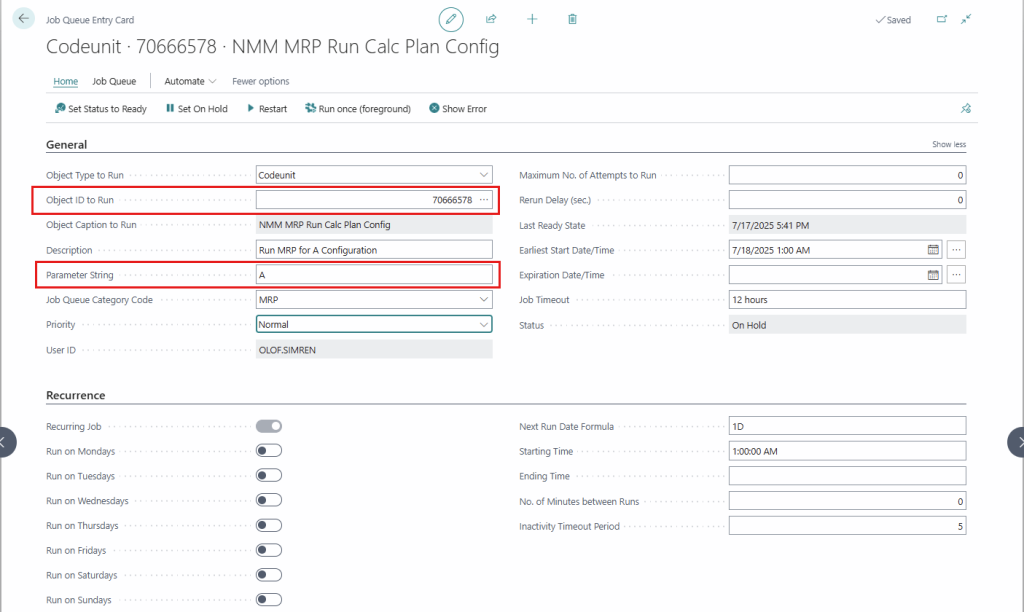
Task: Click the trash delete icon
Action: [572, 19]
